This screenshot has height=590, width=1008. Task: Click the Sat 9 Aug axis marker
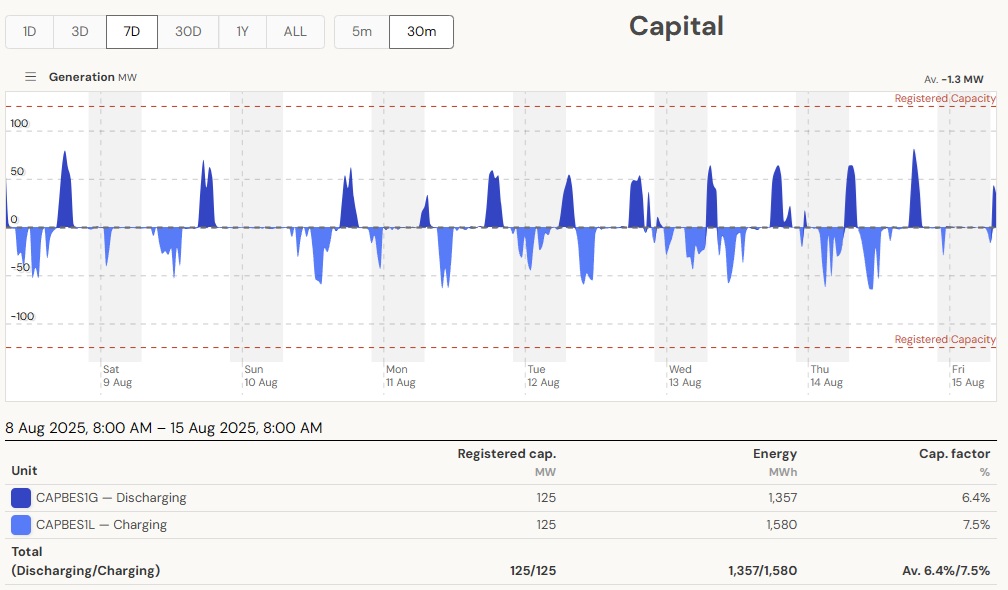[118, 376]
